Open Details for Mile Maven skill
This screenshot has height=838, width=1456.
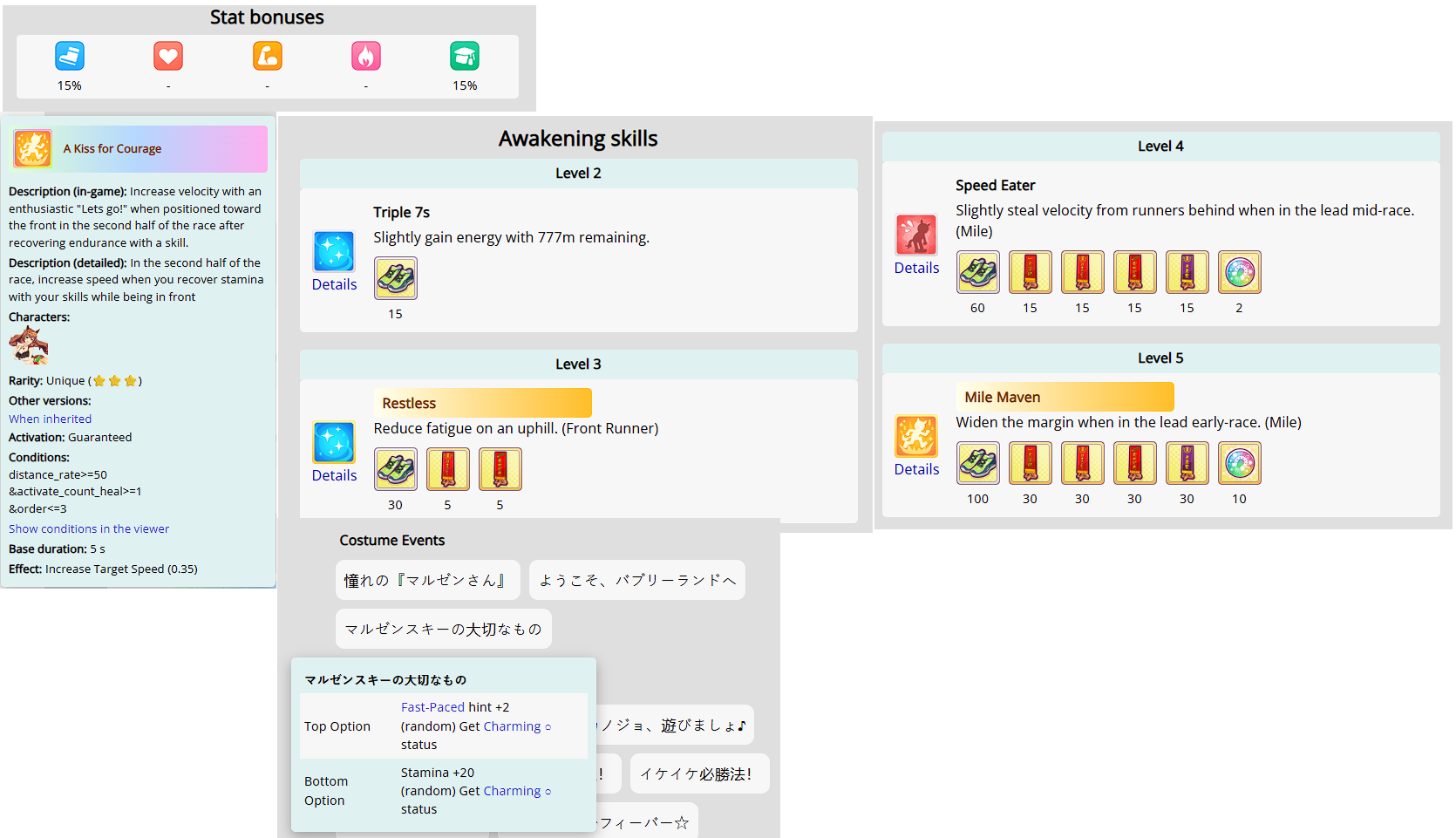click(x=917, y=469)
